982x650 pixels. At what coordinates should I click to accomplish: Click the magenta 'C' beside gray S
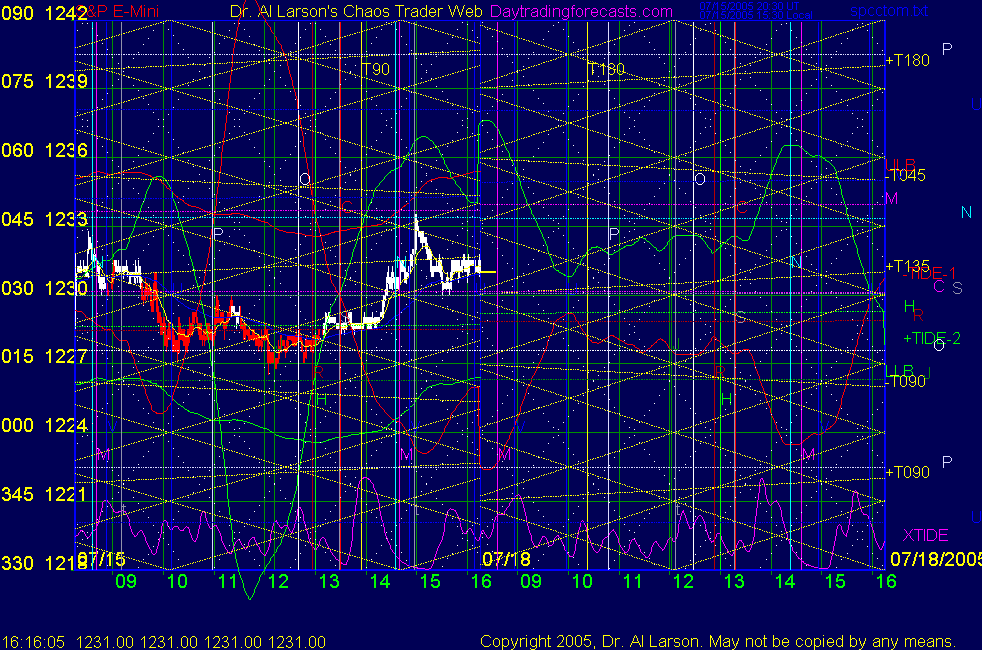click(939, 287)
